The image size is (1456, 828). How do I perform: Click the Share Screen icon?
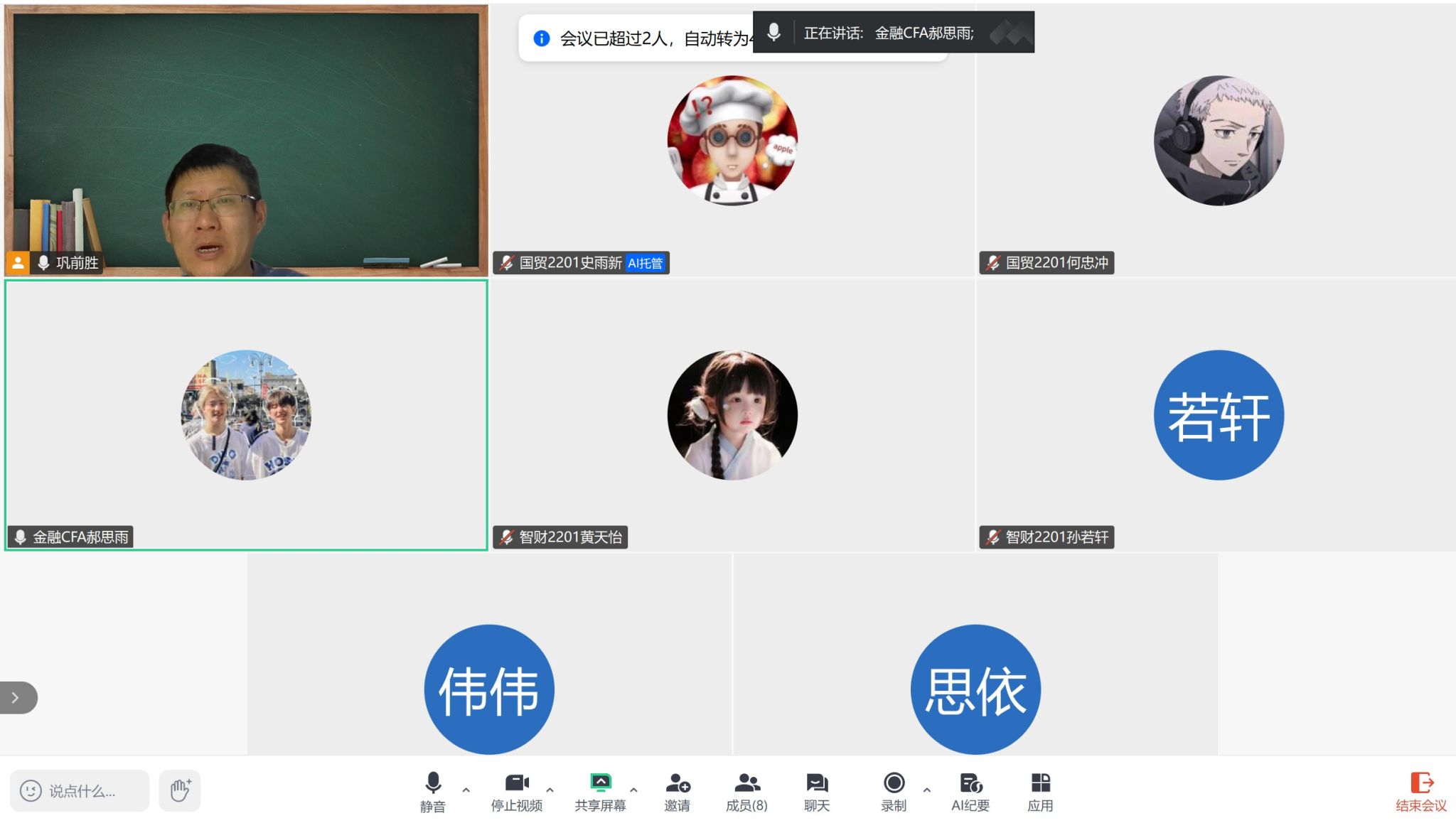click(x=600, y=784)
